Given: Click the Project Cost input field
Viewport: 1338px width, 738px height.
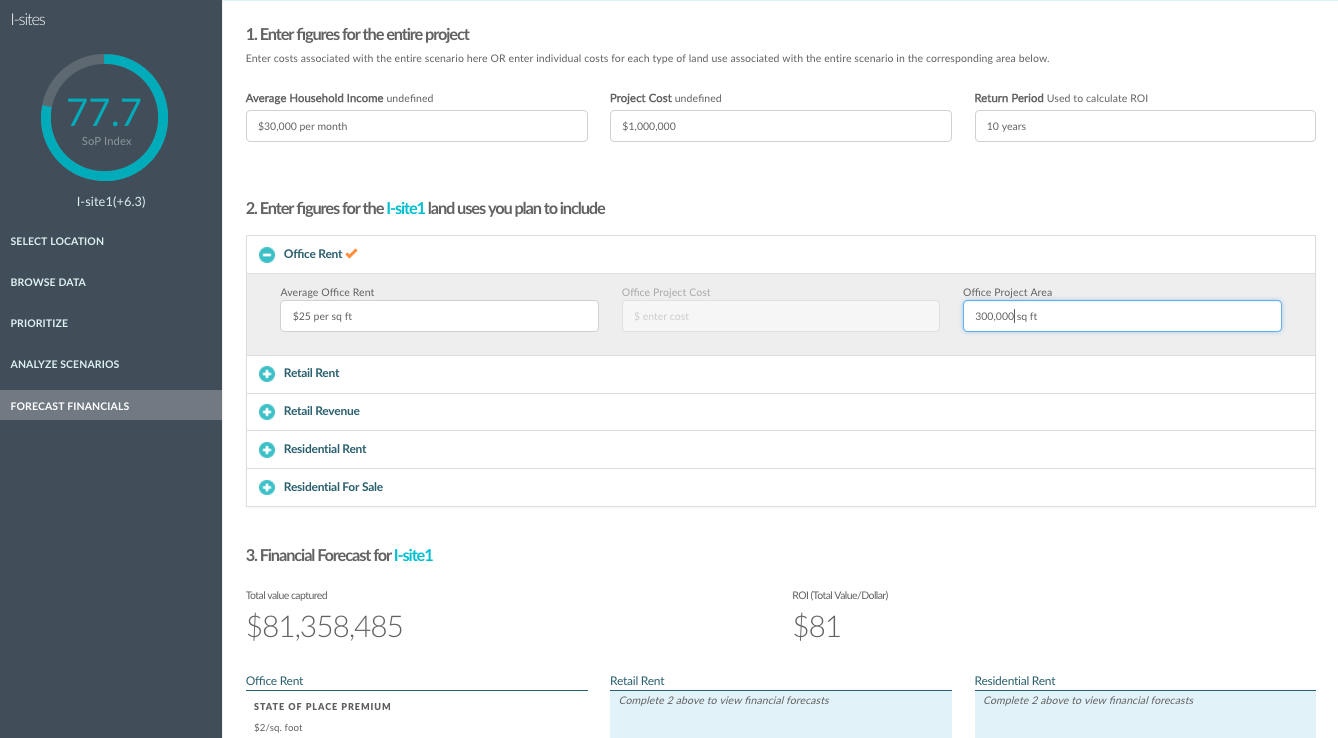Looking at the screenshot, I should tap(781, 126).
